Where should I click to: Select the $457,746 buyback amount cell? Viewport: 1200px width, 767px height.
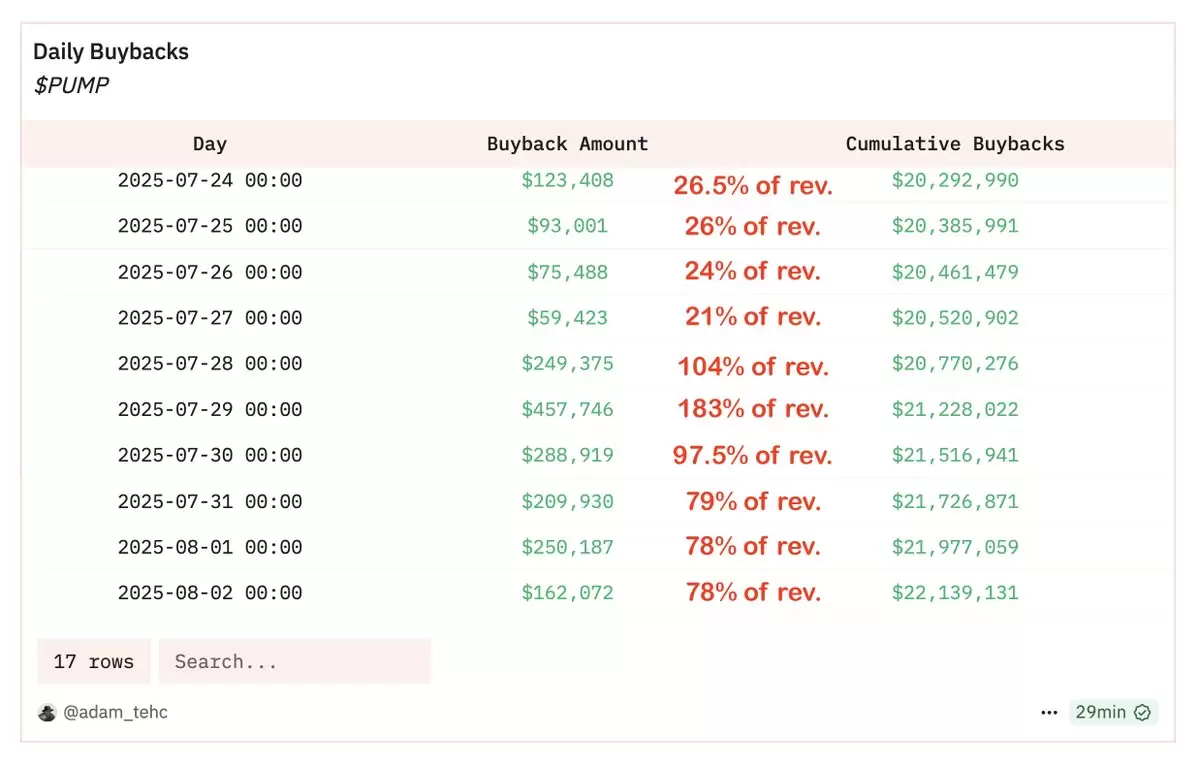coord(567,410)
